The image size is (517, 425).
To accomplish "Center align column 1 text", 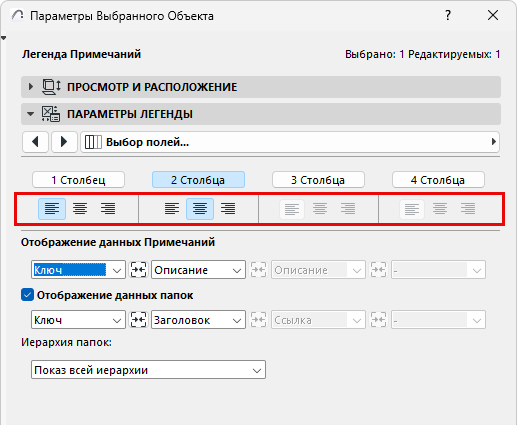I will 80,209.
